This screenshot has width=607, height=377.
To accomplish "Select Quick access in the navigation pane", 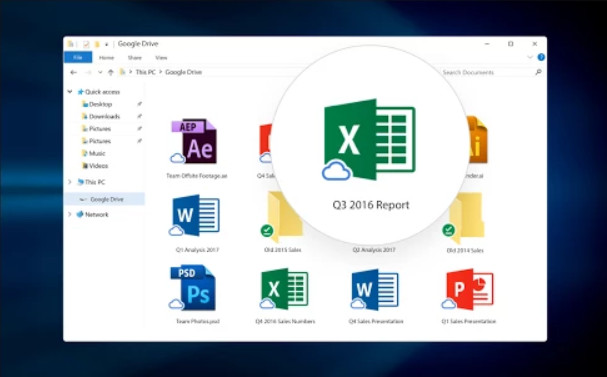I will pyautogui.click(x=102, y=92).
